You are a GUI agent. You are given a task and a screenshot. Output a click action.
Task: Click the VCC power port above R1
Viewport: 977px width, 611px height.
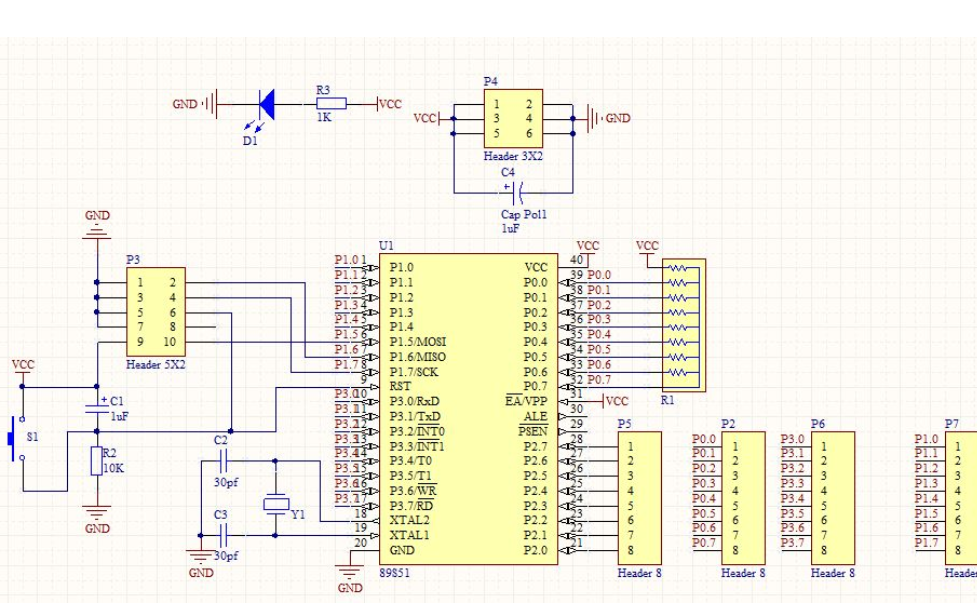[648, 248]
